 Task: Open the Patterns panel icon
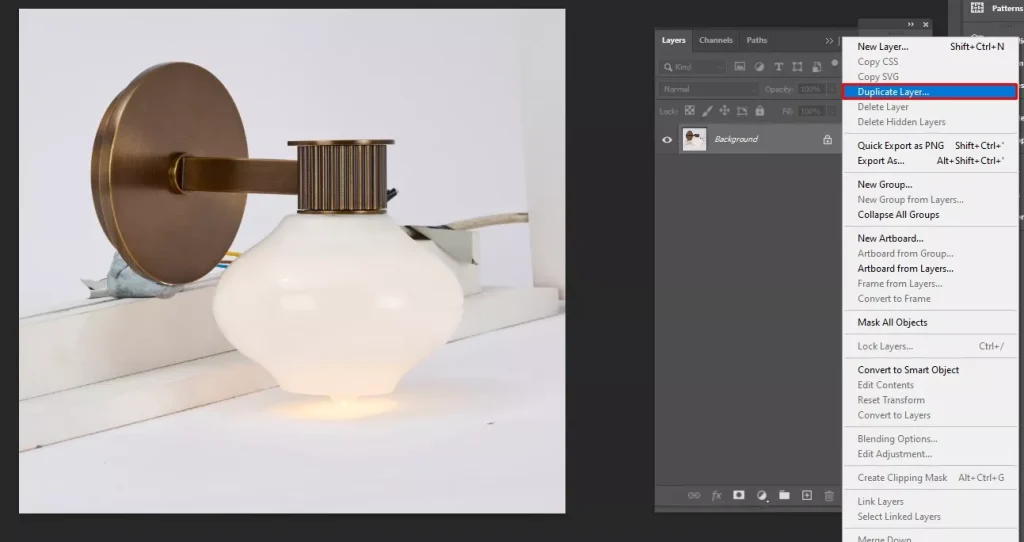pyautogui.click(x=977, y=8)
